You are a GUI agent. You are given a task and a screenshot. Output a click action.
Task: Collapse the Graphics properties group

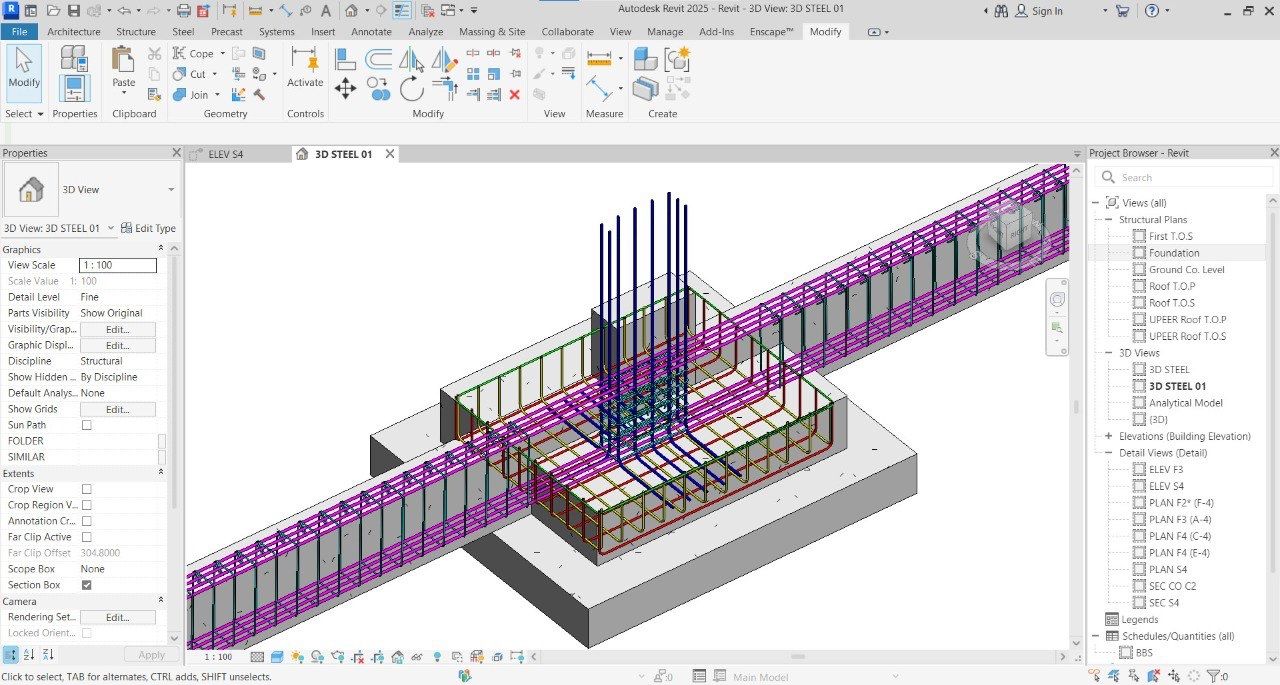coord(161,249)
